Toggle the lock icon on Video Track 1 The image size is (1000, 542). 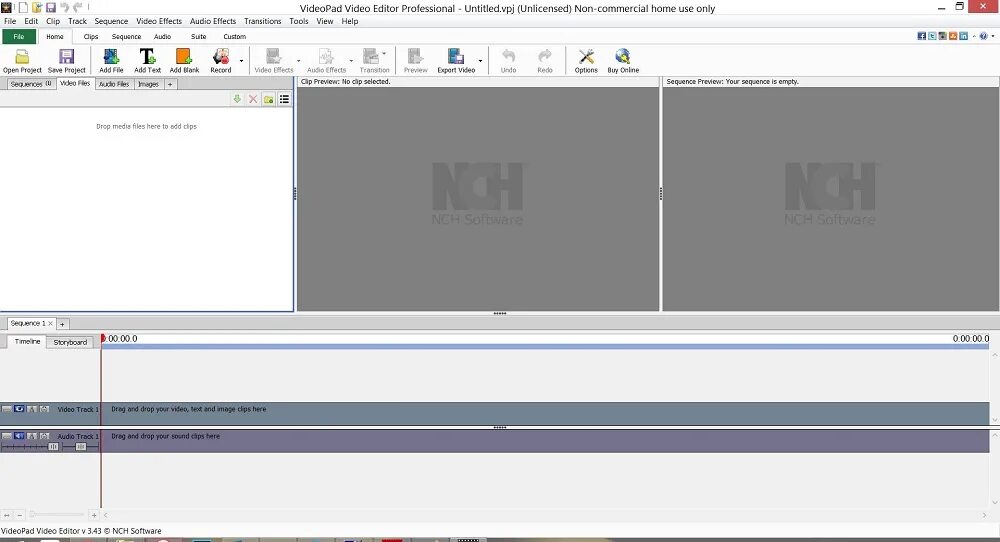[32, 409]
